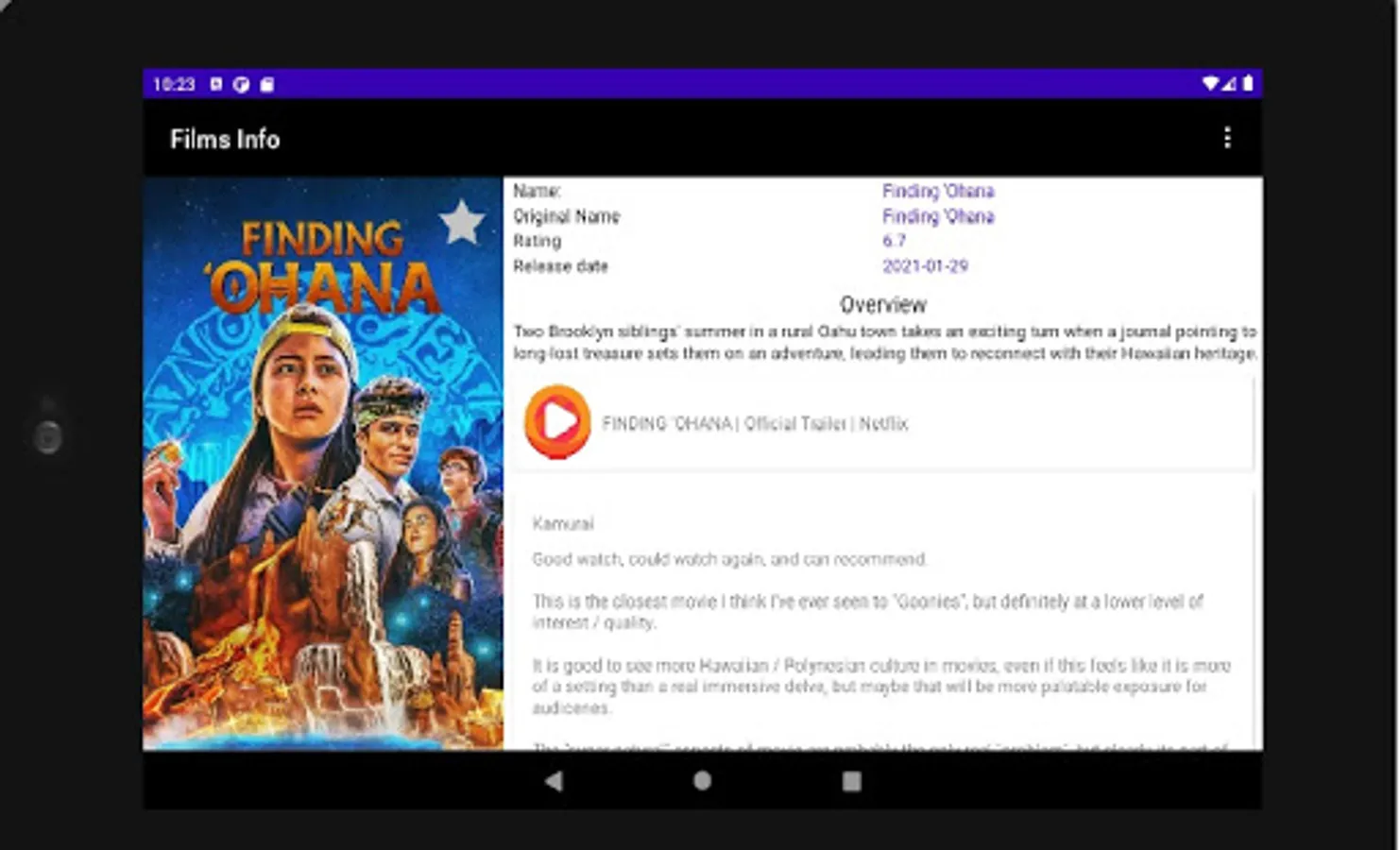
Task: Click the film name value next to Name:
Action: [938, 191]
